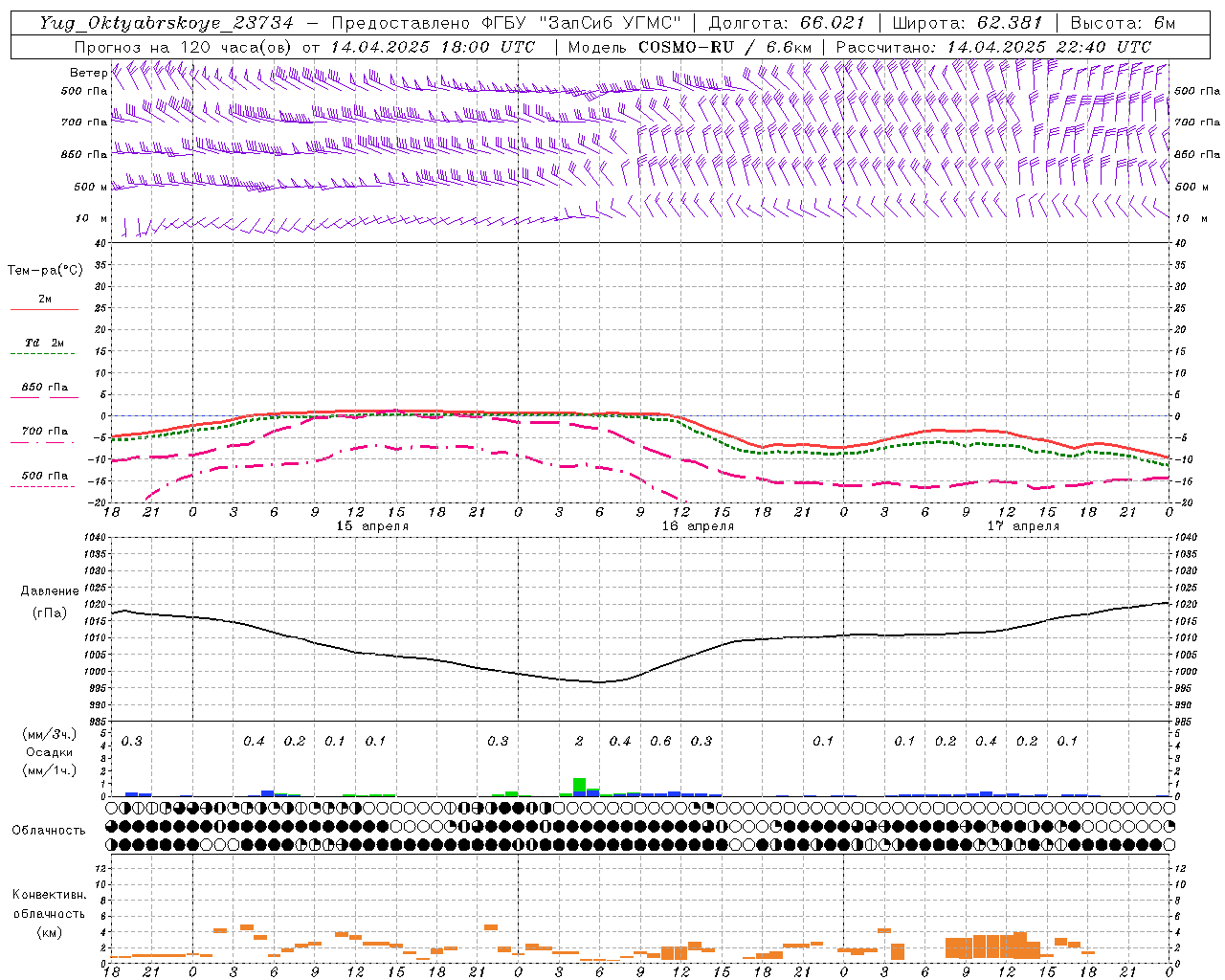Click the green dashed line sample below Td 2м
Viewport: 1225px width, 980px height.
tap(42, 354)
